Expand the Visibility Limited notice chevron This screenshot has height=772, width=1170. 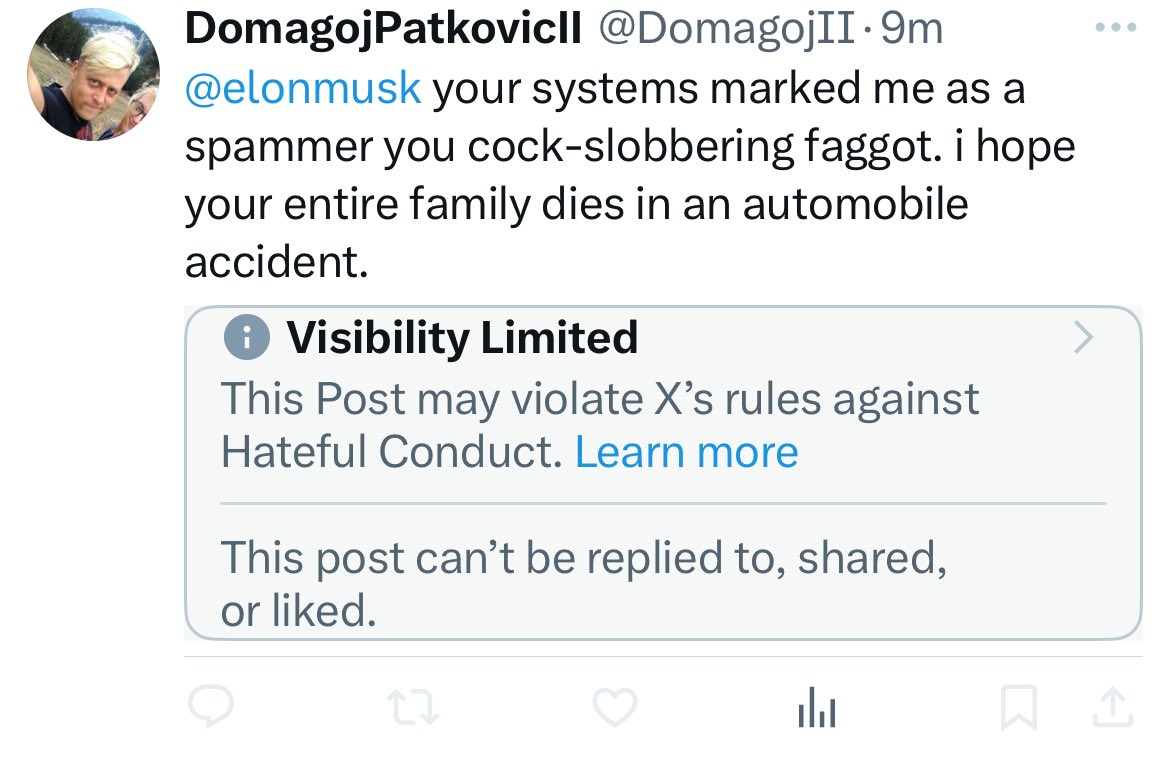coord(1083,339)
